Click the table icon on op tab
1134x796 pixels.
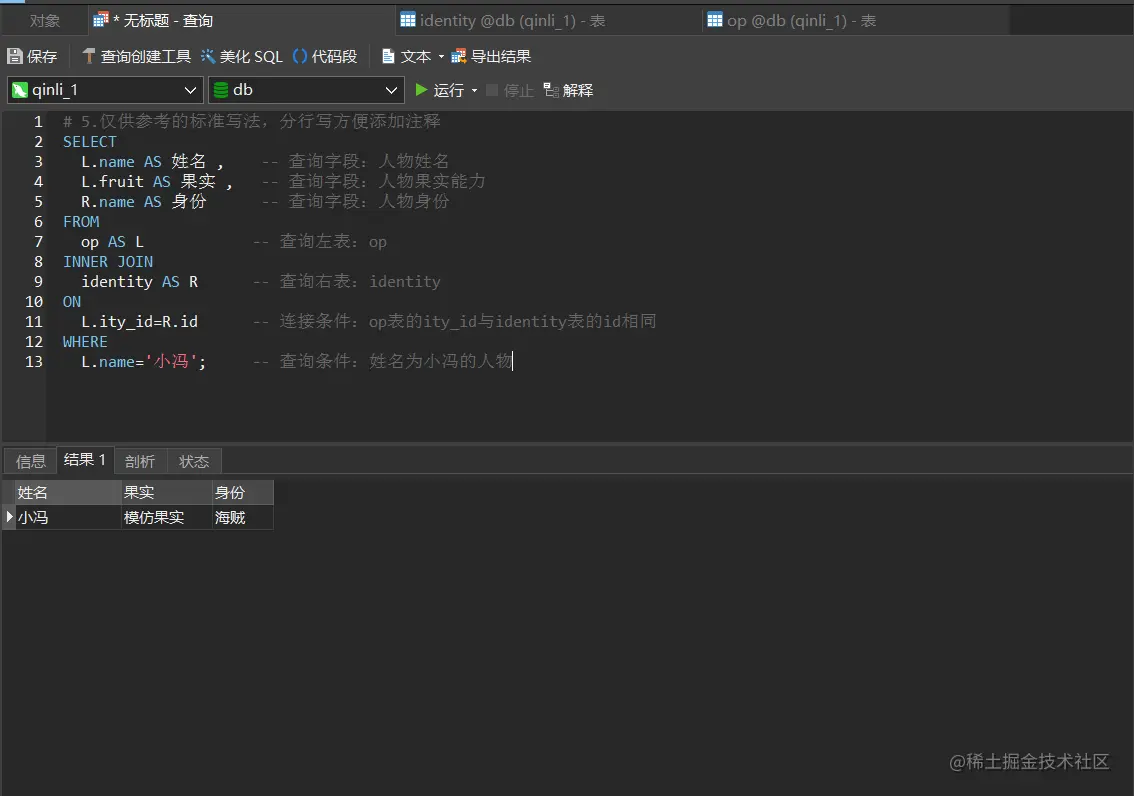(715, 20)
